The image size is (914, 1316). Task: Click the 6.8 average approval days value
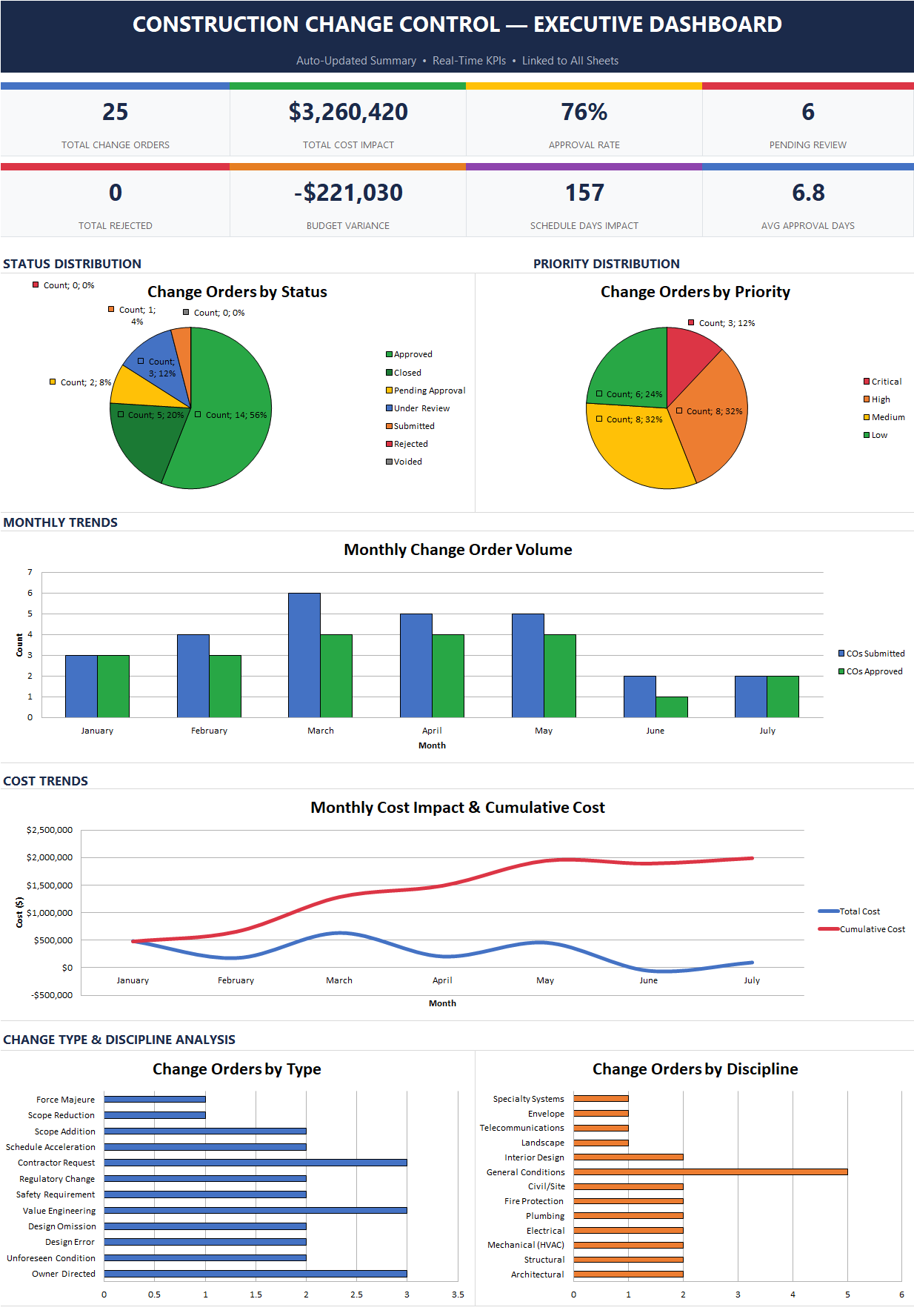[x=808, y=193]
